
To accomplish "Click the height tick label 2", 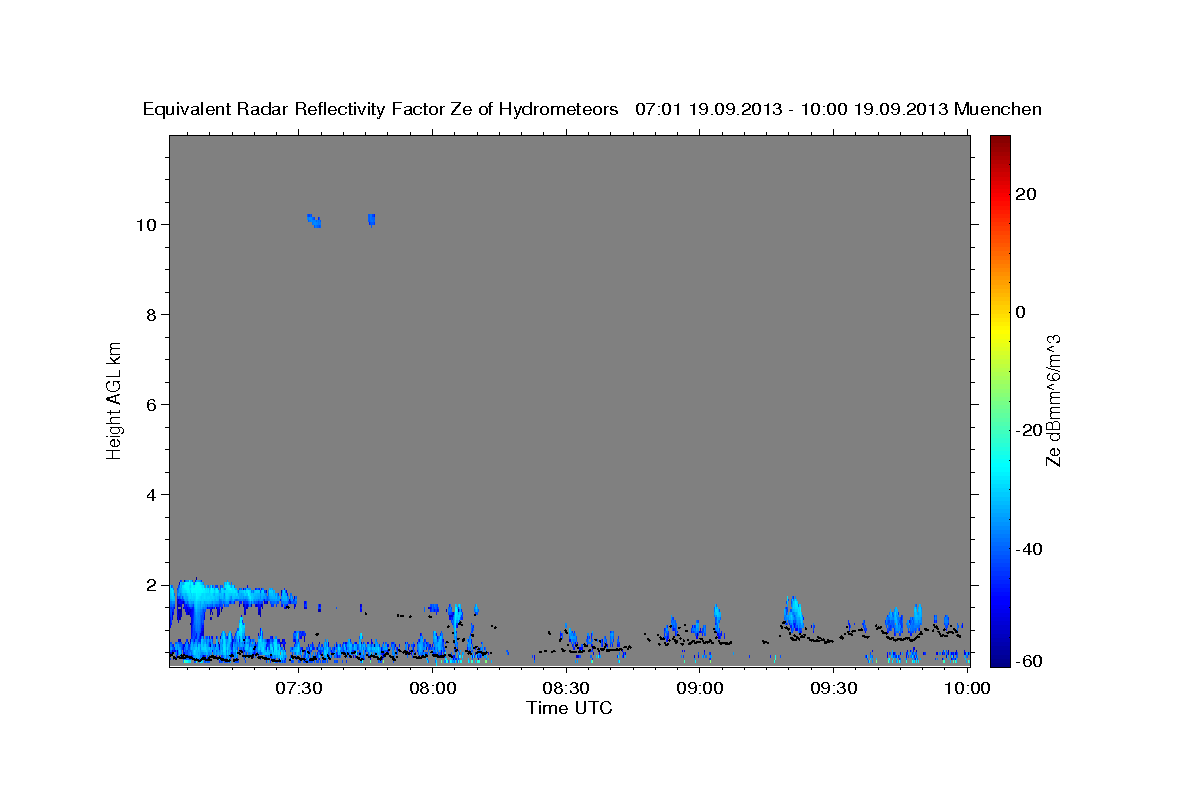I will (151, 585).
